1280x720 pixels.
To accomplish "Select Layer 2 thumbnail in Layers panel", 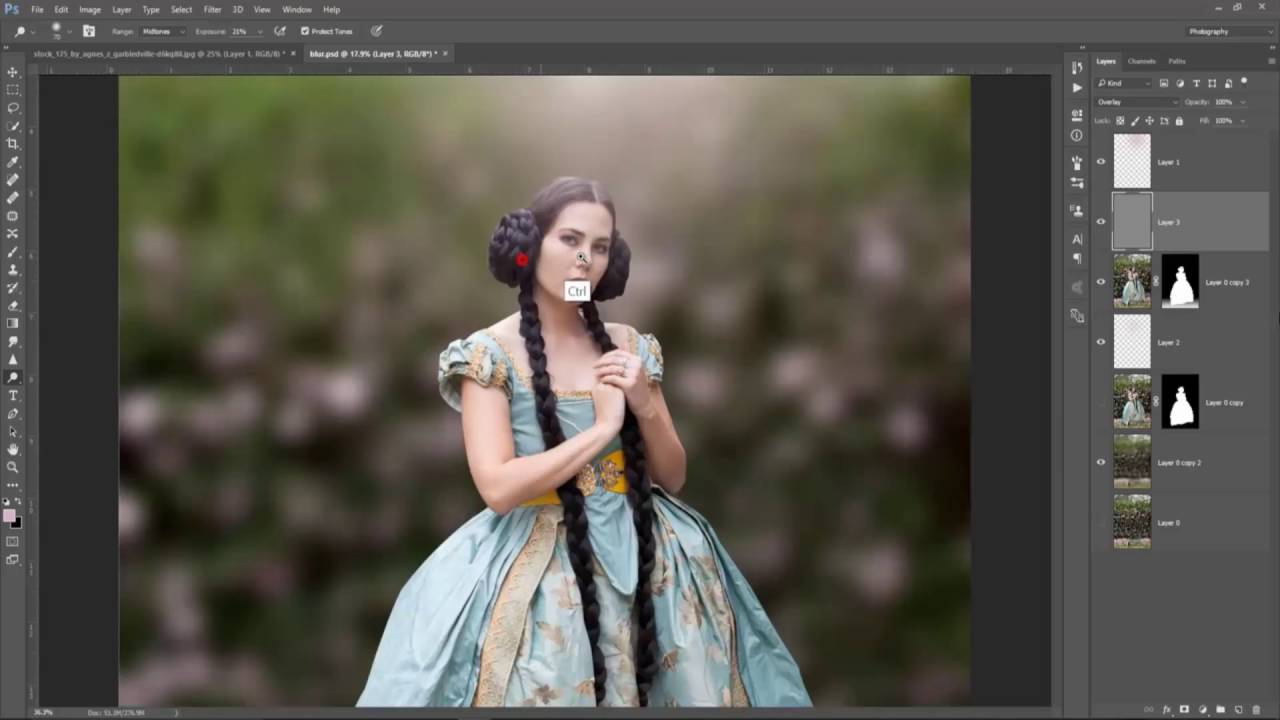I will (1132, 342).
